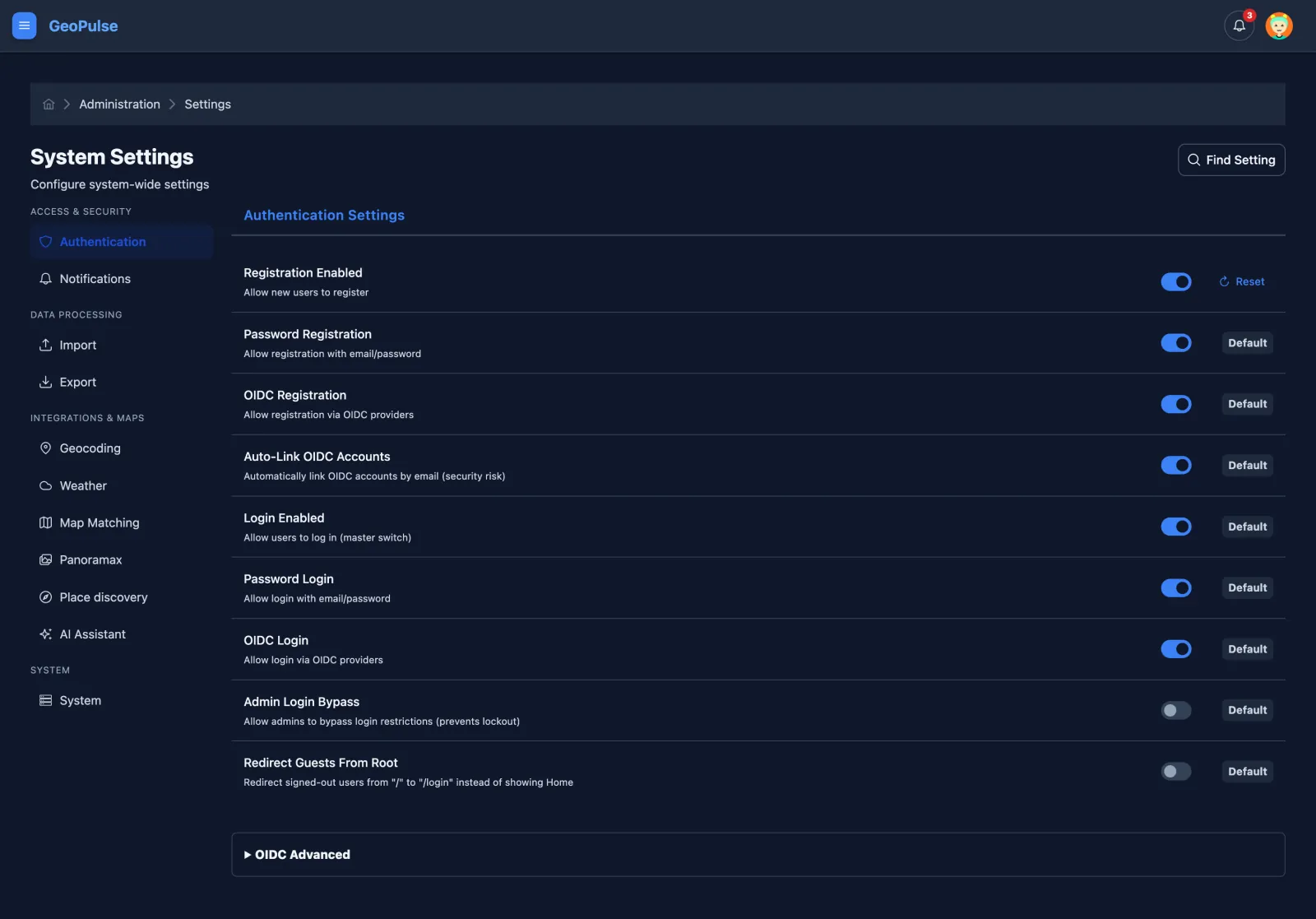1316x919 pixels.
Task: Click Default badge for OIDC Login
Action: point(1247,649)
